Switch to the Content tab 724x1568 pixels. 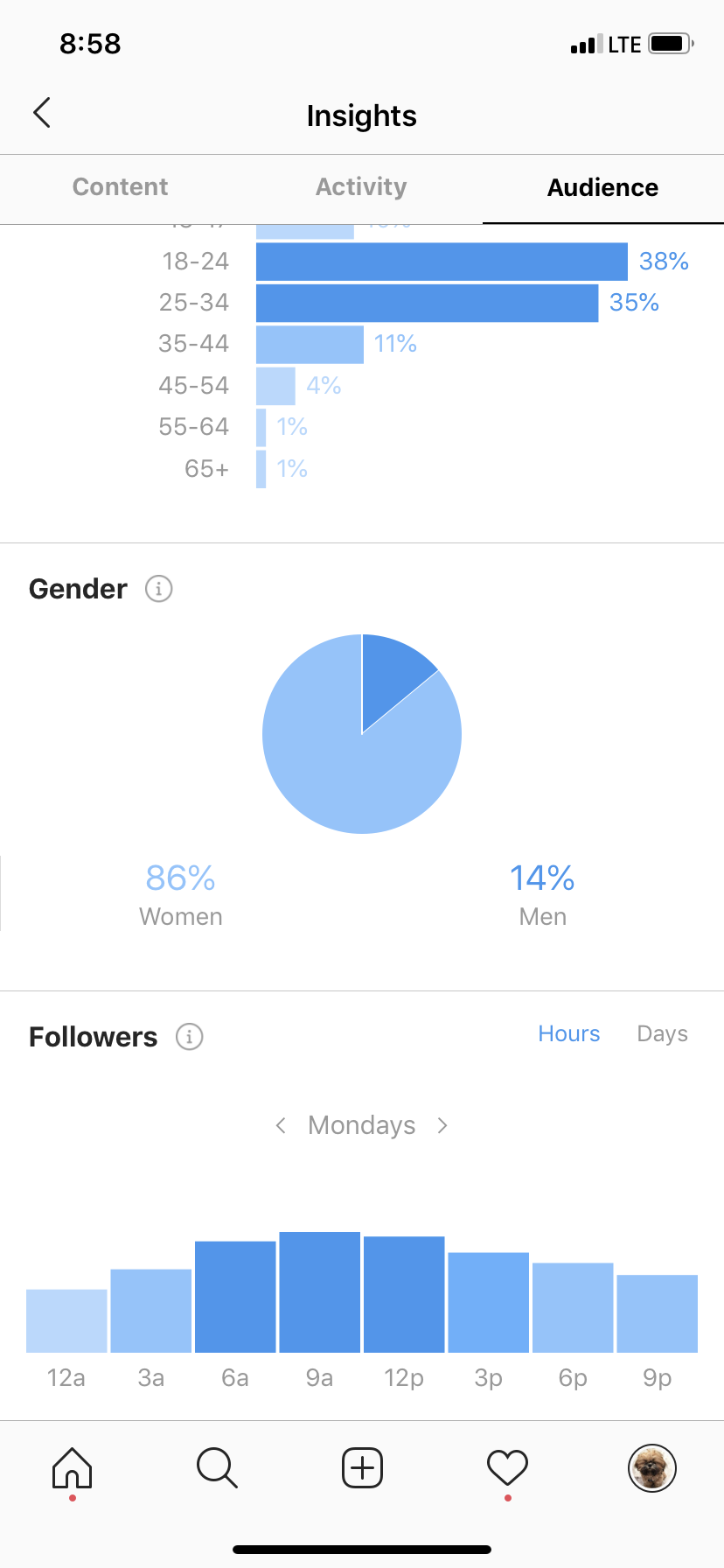[x=121, y=187]
